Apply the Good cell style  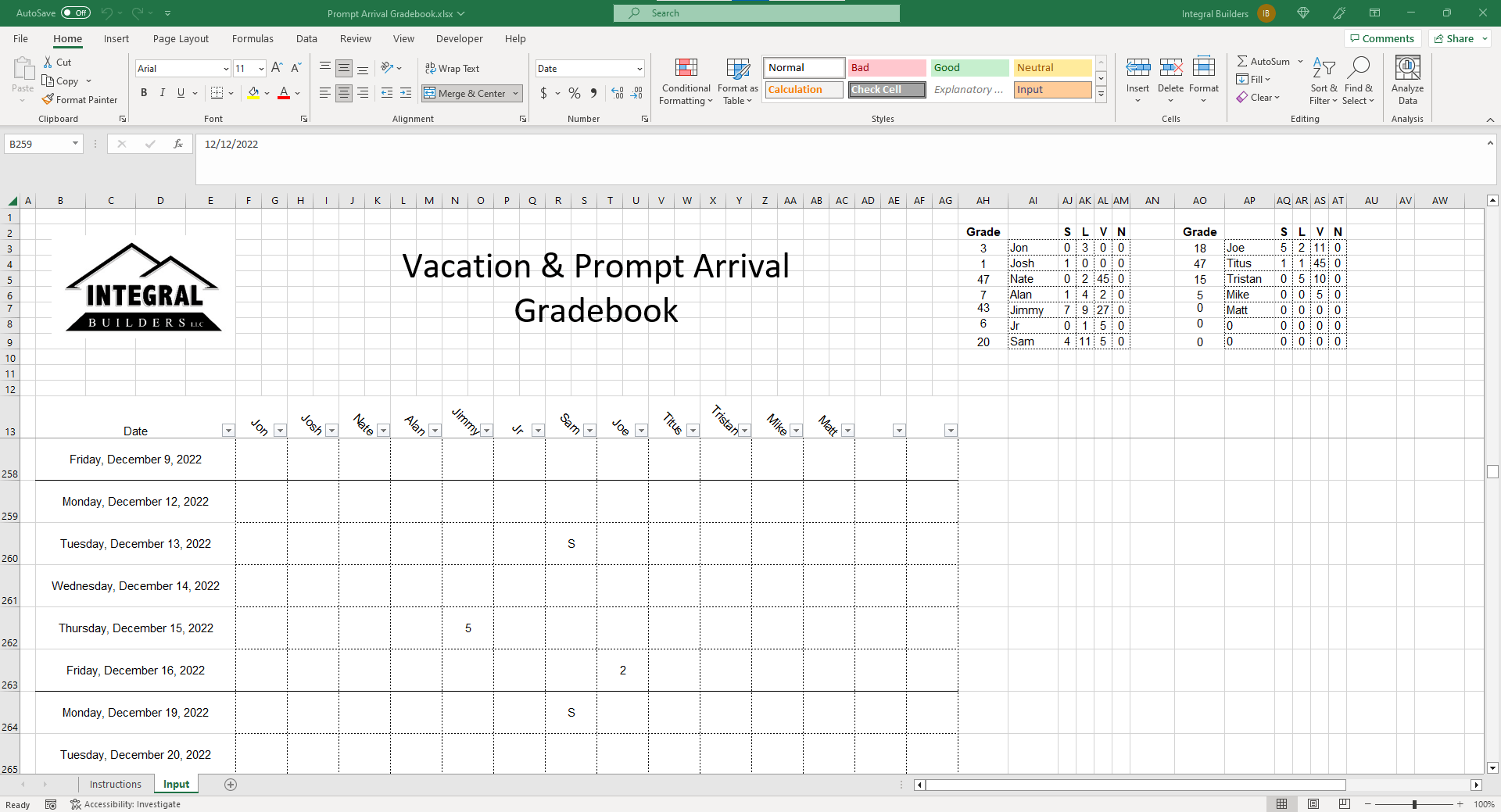pos(969,68)
